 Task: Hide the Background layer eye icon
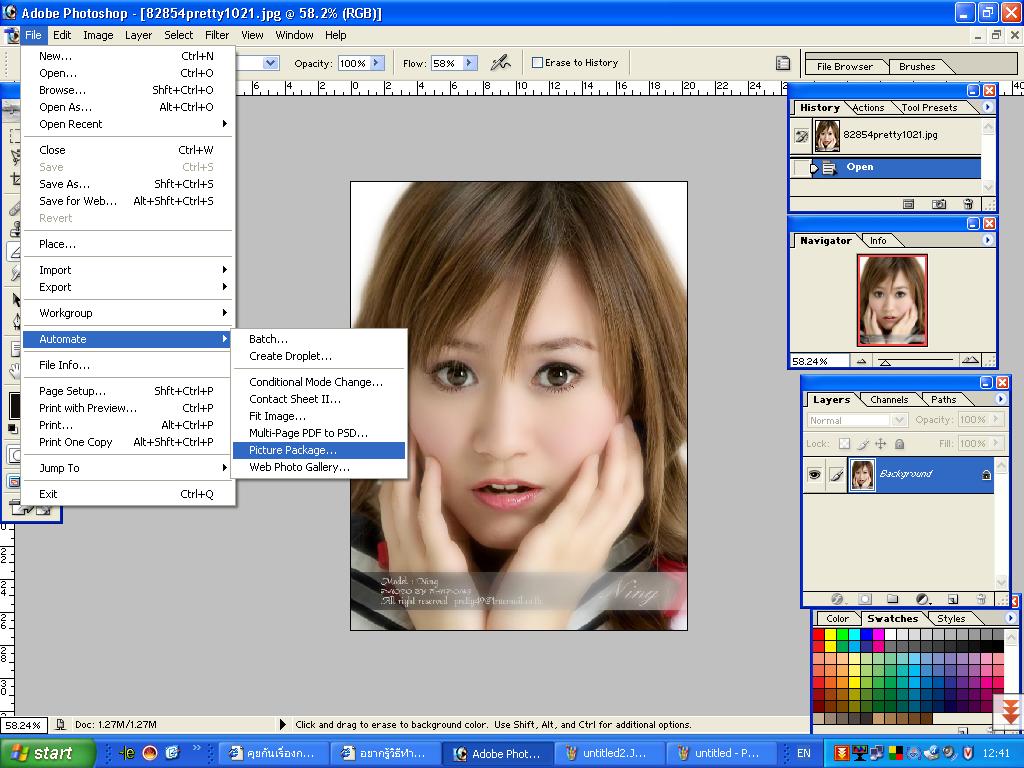[814, 475]
